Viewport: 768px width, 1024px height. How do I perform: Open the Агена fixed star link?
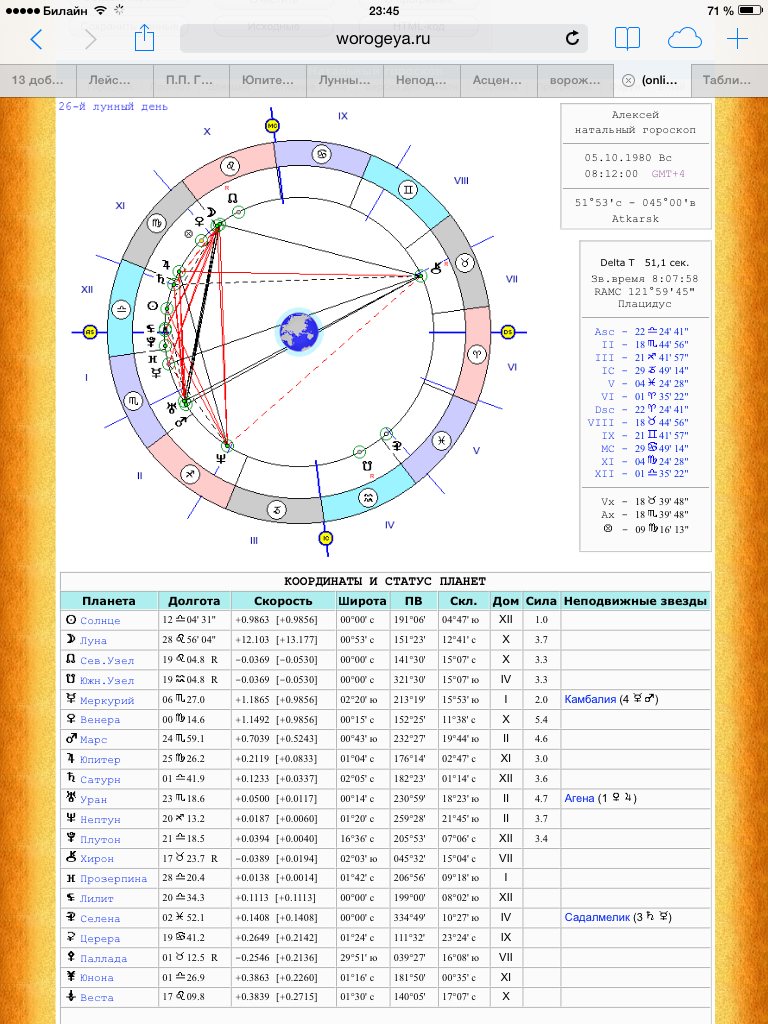coord(579,799)
